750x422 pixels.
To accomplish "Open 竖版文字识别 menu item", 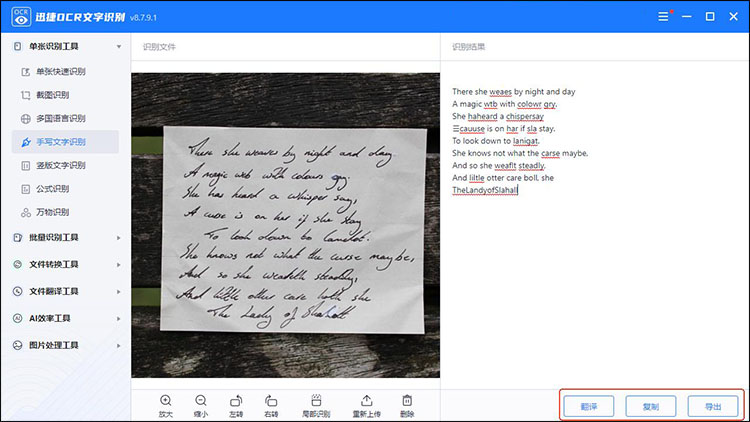I will (65, 166).
